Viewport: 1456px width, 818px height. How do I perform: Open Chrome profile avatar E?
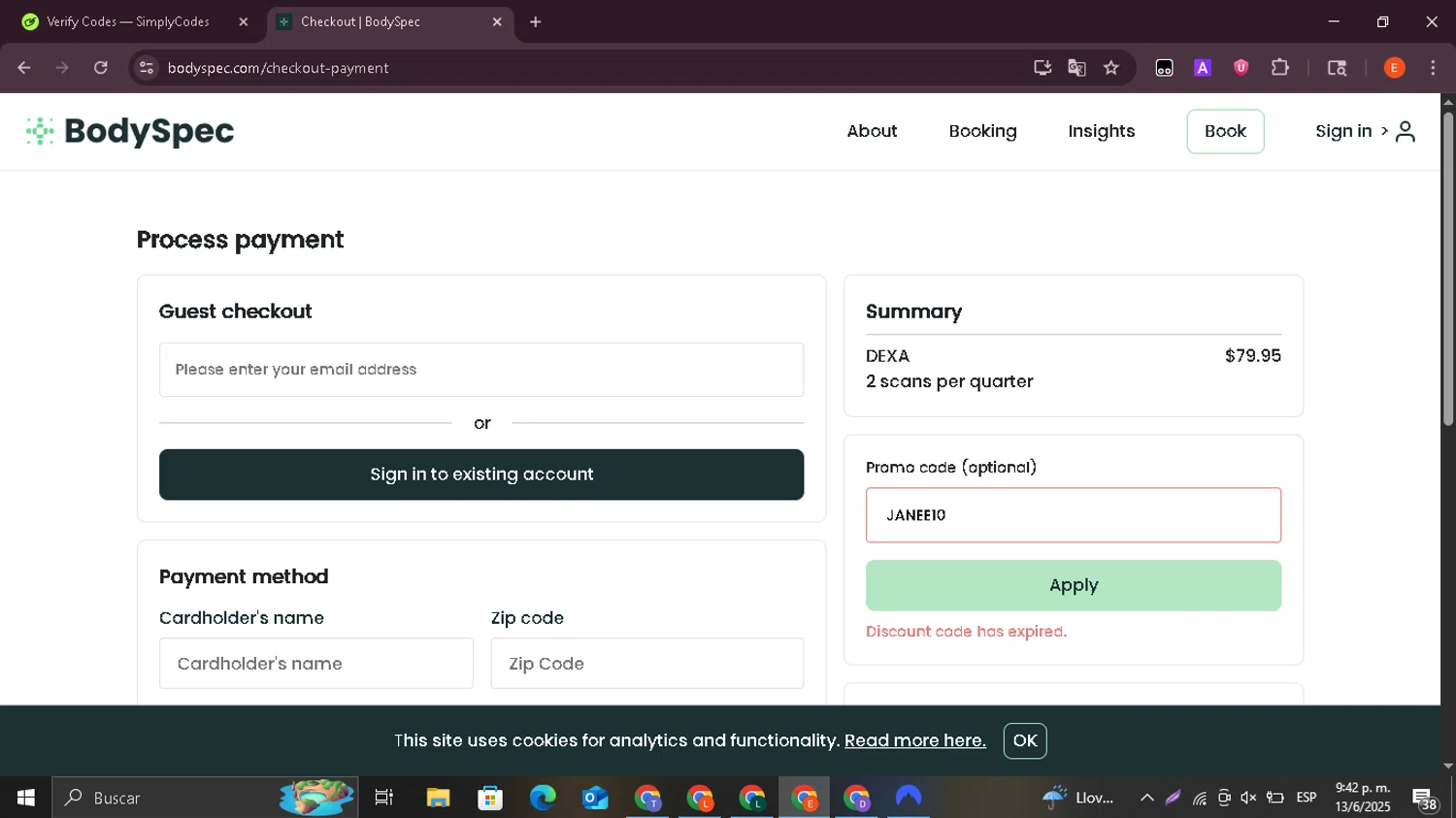1394,68
